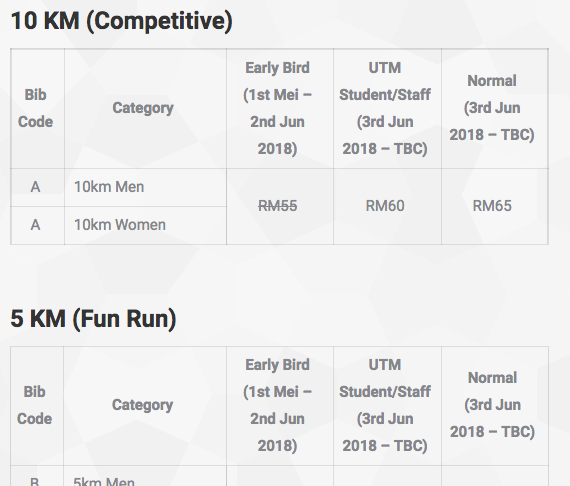
Task: Click the 10 KM (Competitive) heading
Action: (121, 21)
